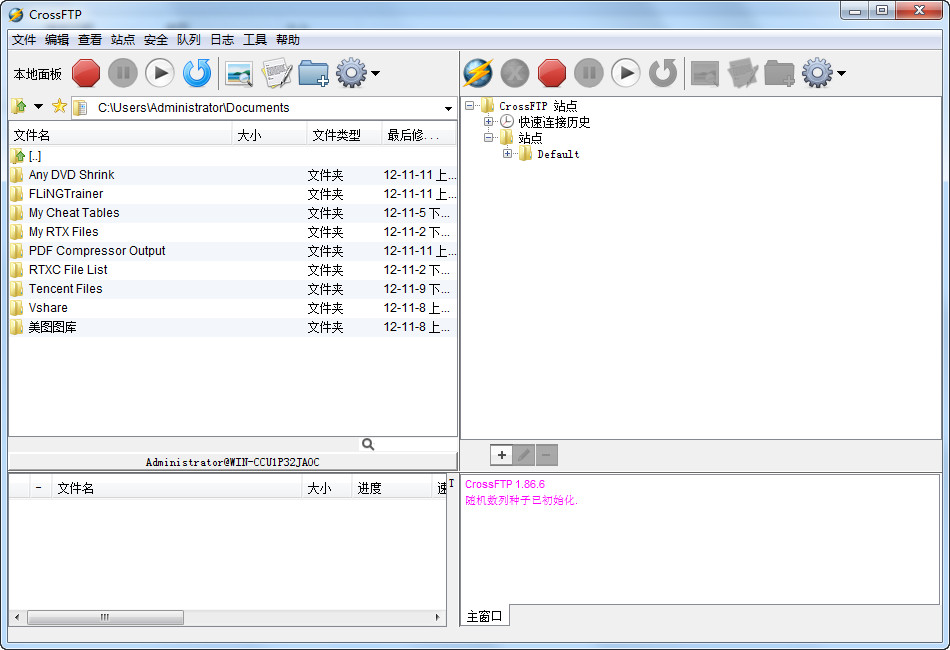The height and width of the screenshot is (650, 950).
Task: Go up one directory with the folder-arrow icon
Action: [19, 107]
